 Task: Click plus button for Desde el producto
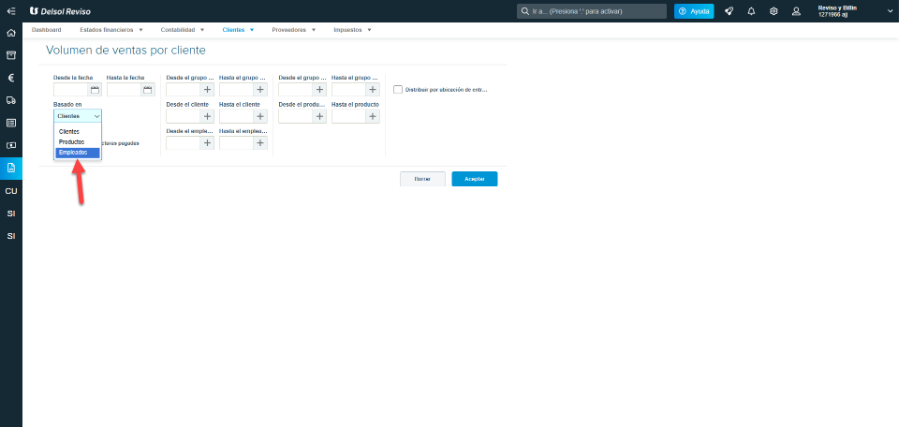(x=320, y=117)
